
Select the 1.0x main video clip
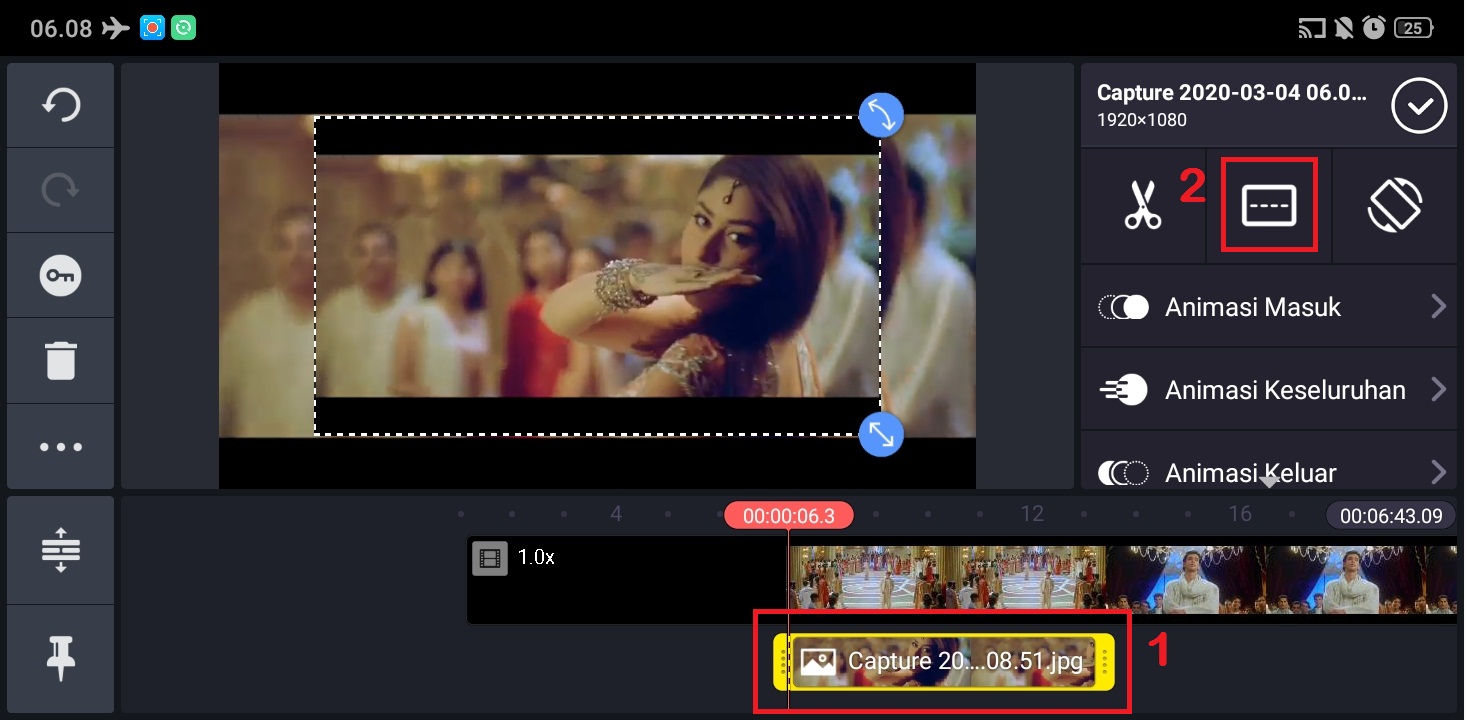(x=962, y=580)
